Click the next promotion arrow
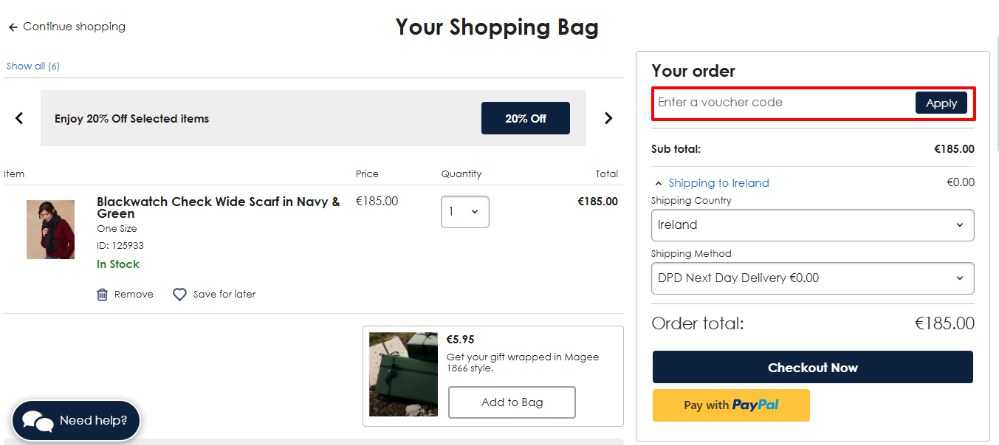 608,118
